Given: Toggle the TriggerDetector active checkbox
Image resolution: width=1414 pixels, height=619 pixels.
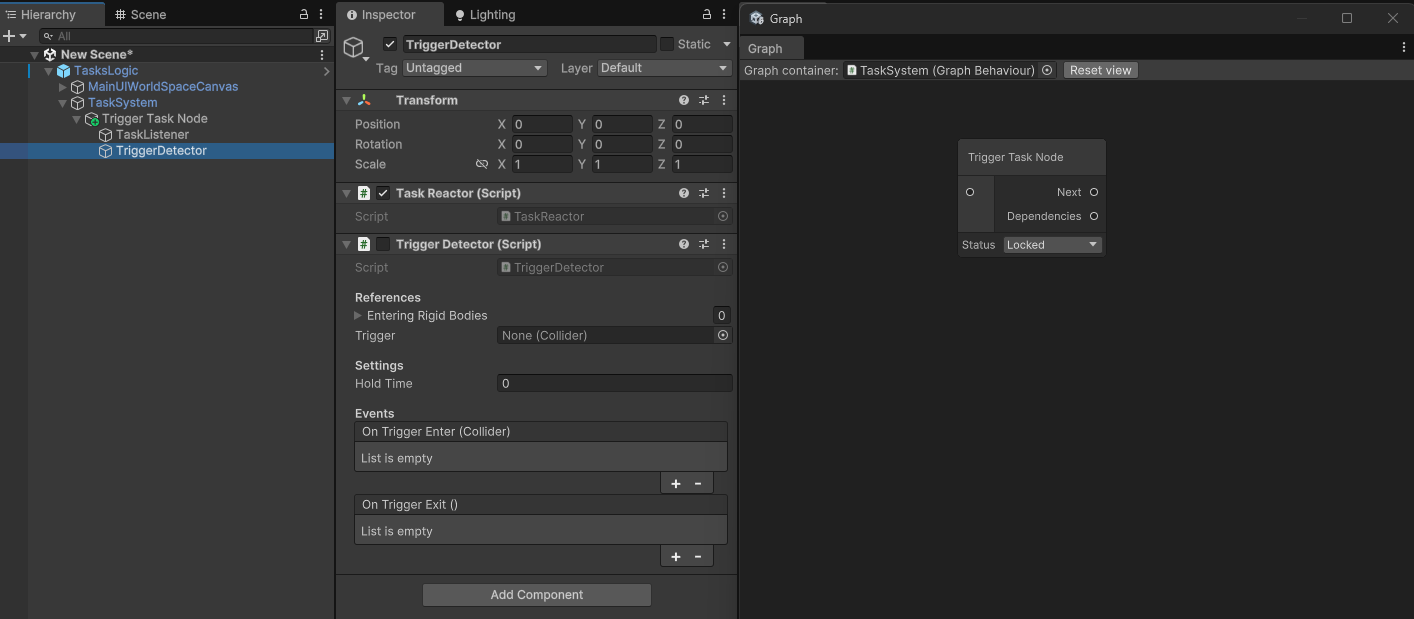Looking at the screenshot, I should point(390,44).
